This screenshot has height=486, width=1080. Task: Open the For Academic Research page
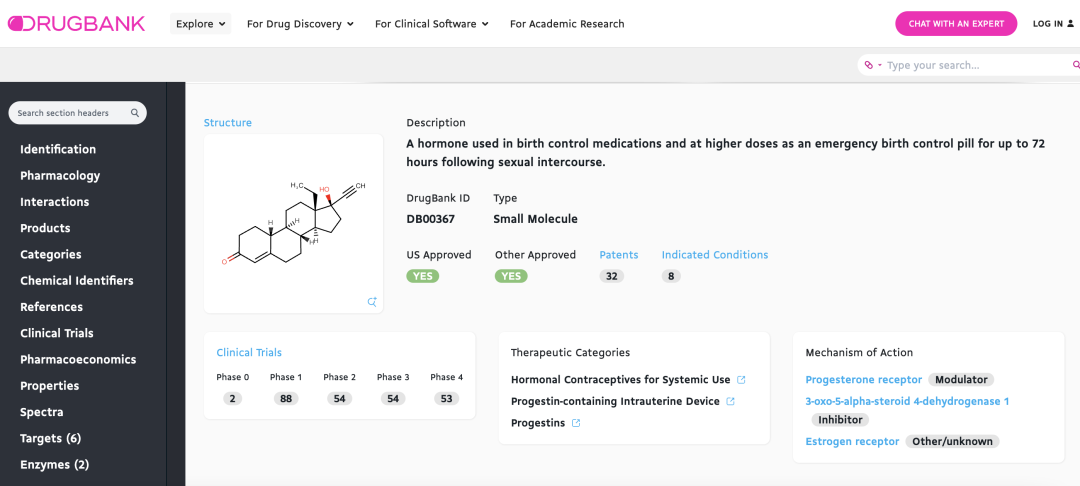click(x=567, y=24)
